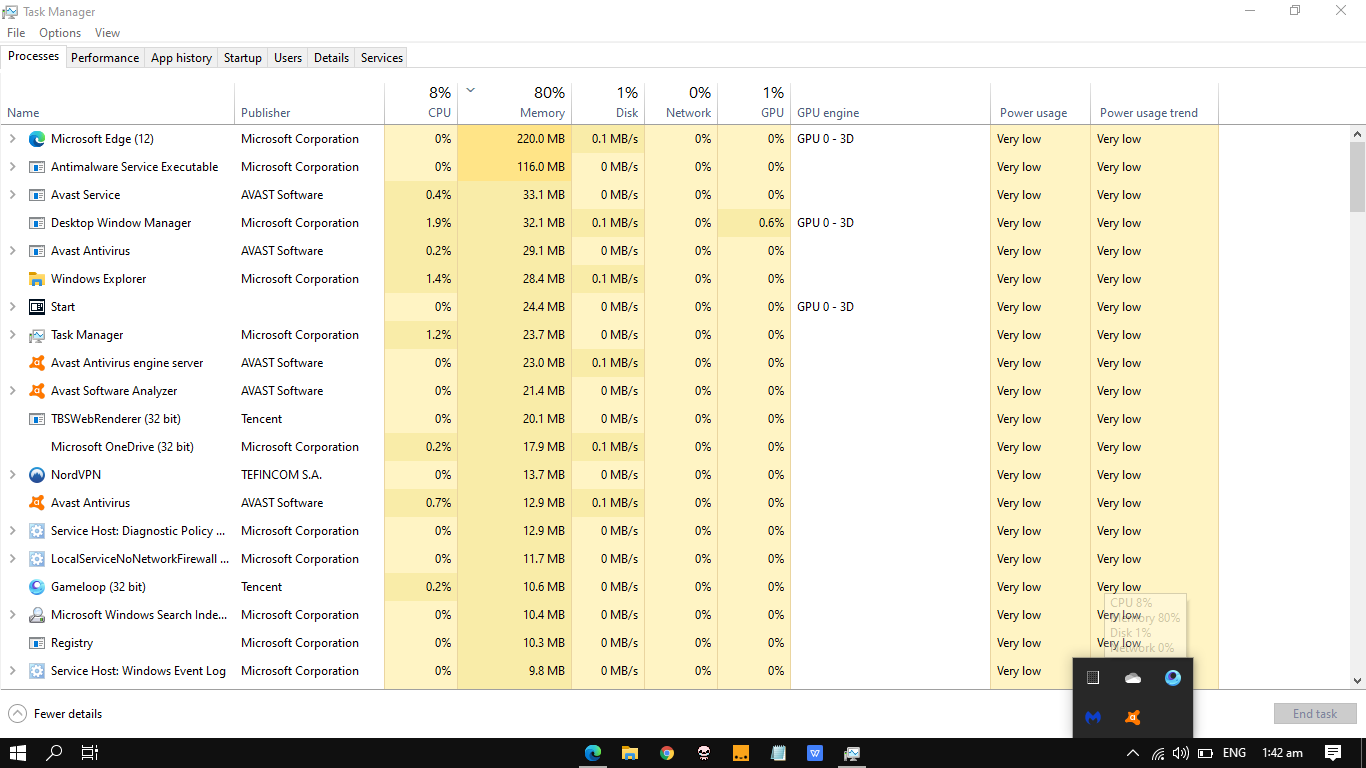Expand the Microsoft Edge (12) process group
1366x768 pixels.
(x=13, y=139)
